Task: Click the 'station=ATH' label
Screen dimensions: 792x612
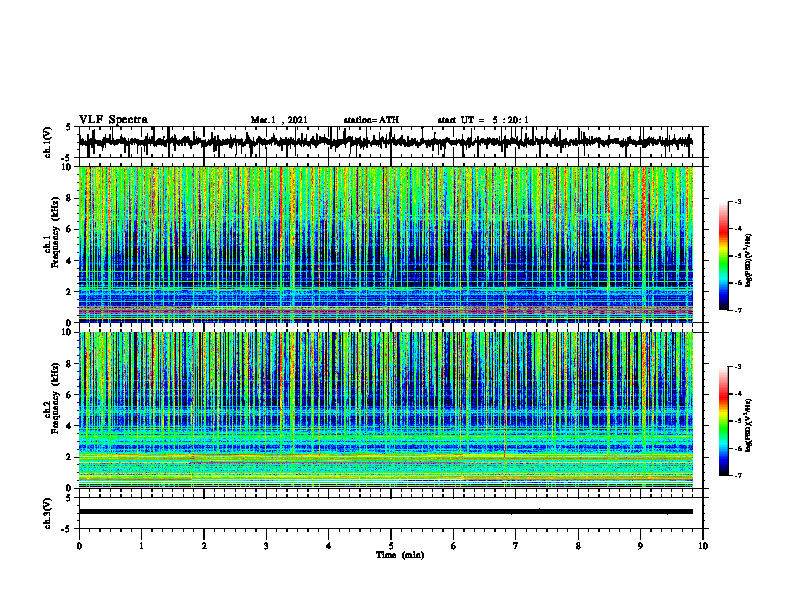Action: pyautogui.click(x=371, y=120)
